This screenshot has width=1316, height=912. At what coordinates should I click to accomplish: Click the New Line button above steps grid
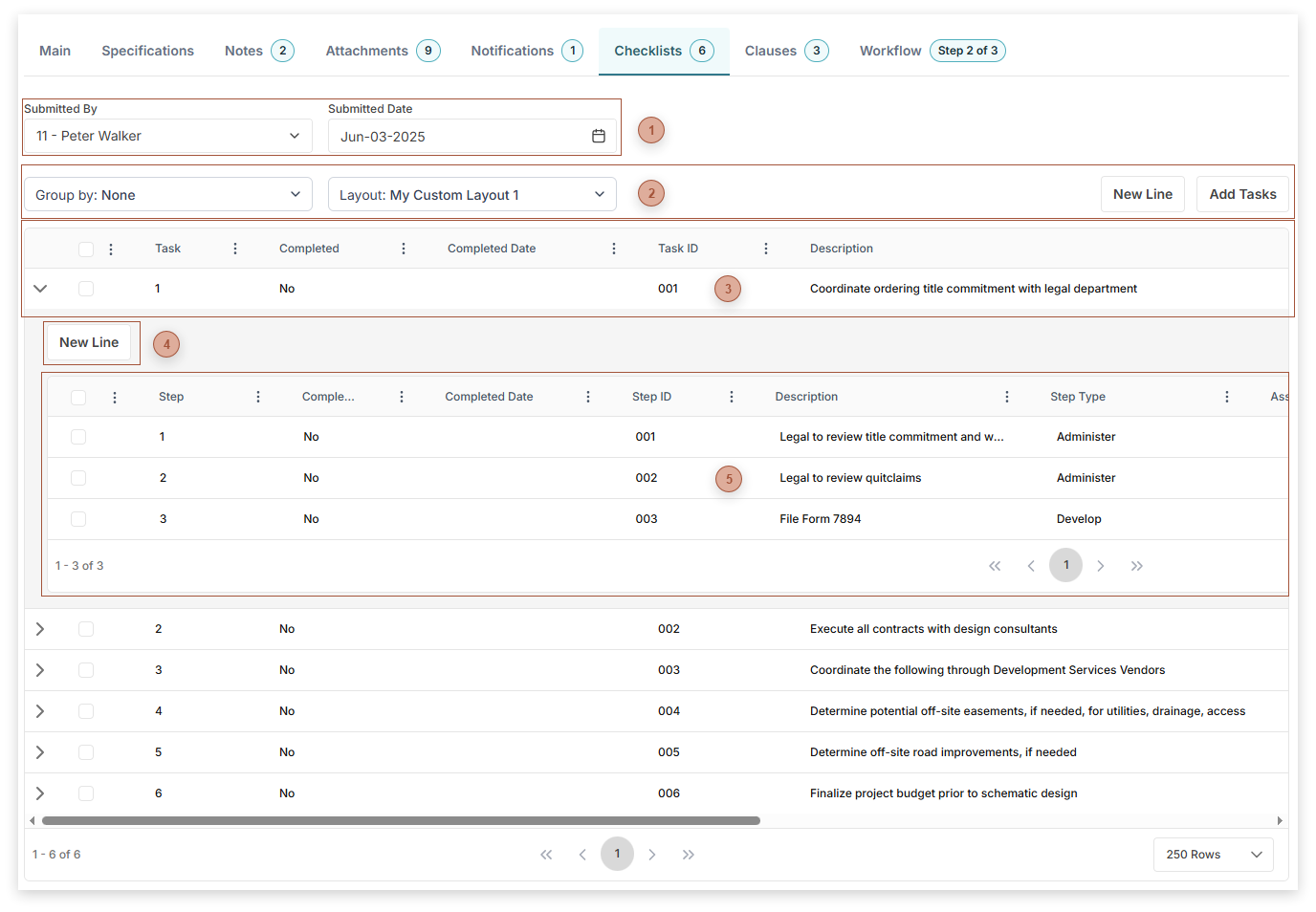(90, 342)
